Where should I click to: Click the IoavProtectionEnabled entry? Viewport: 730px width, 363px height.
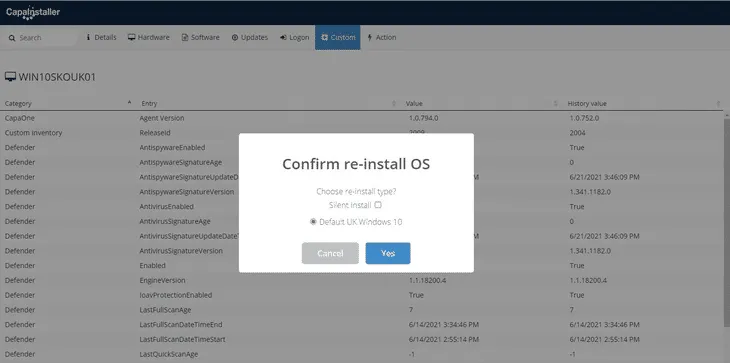[176, 295]
